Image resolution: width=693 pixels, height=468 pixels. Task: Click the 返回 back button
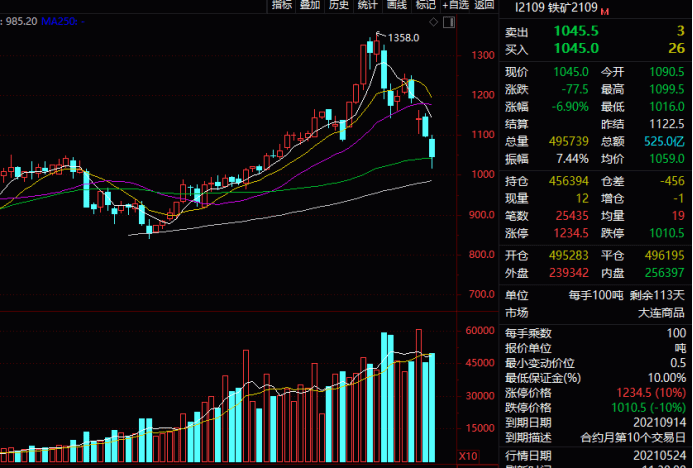point(485,5)
